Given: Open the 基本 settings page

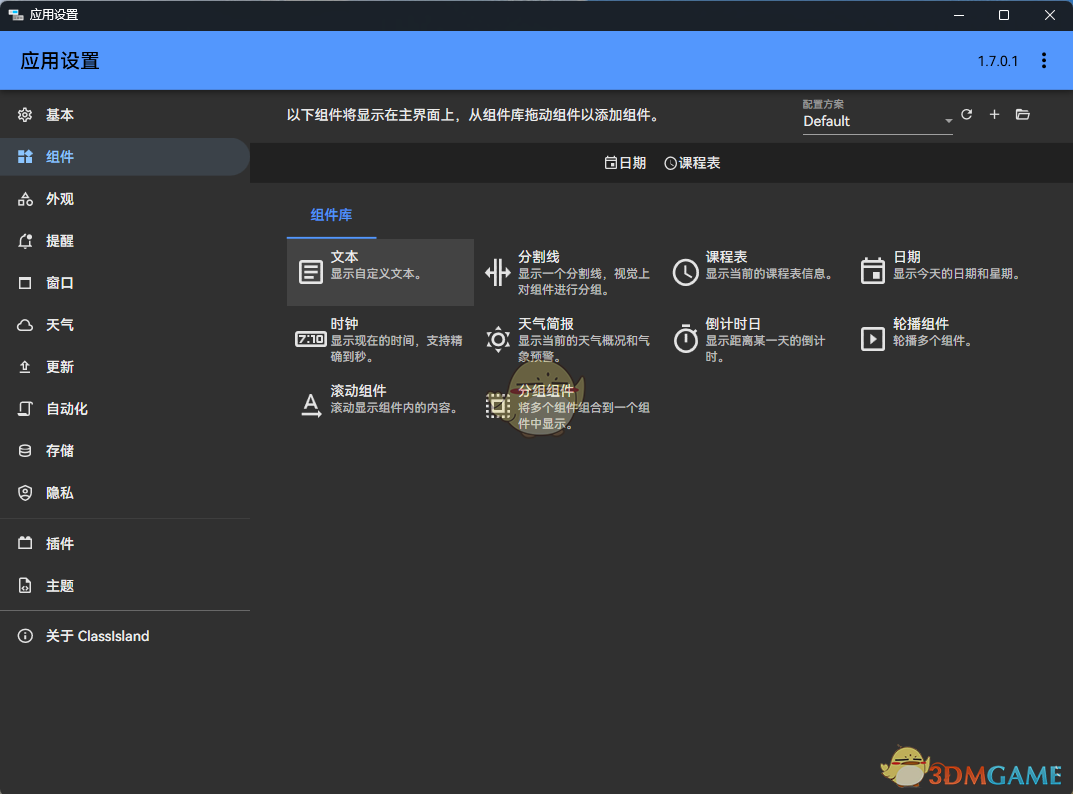Looking at the screenshot, I should (x=60, y=114).
